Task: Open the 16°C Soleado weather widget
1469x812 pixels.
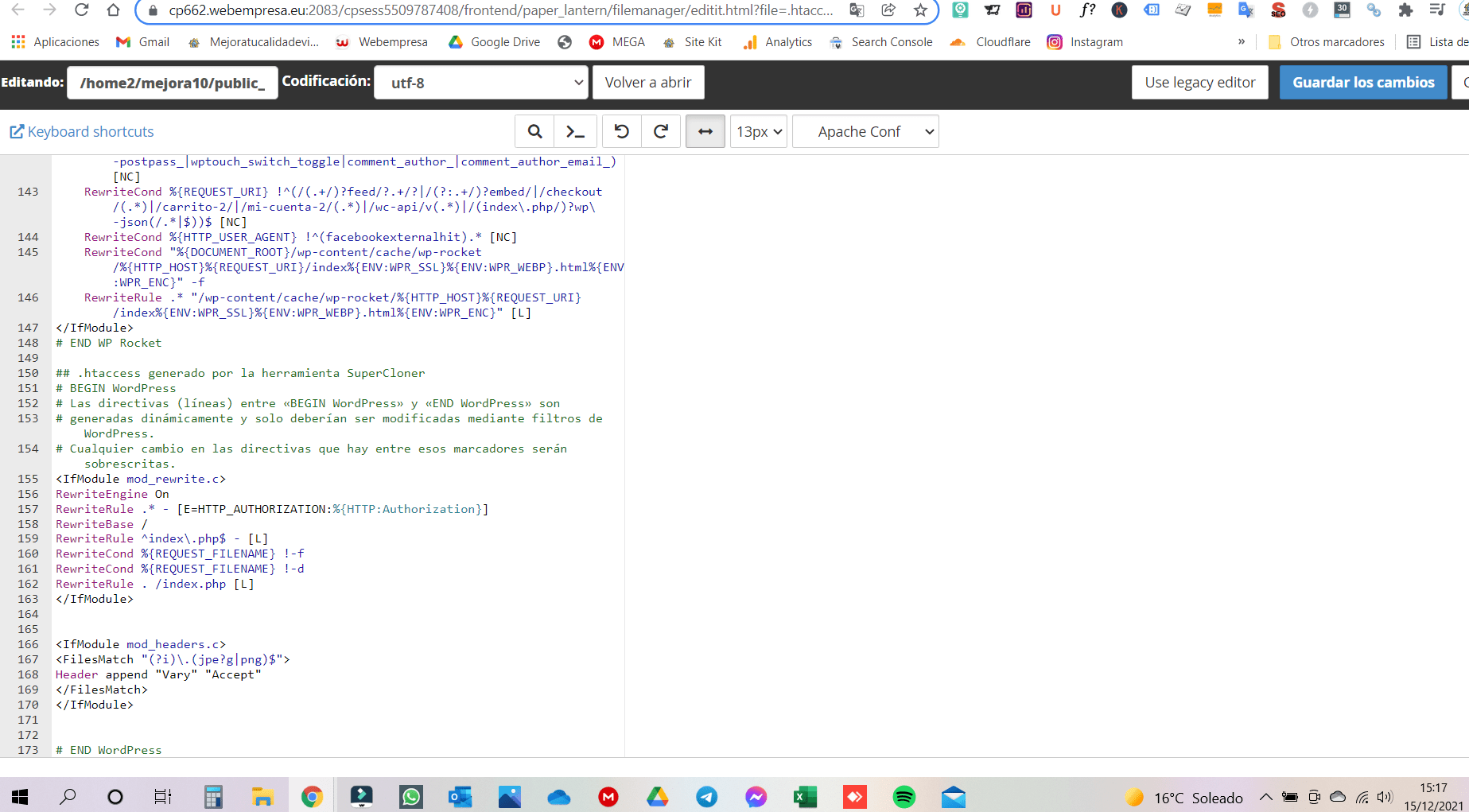Action: 1184,797
